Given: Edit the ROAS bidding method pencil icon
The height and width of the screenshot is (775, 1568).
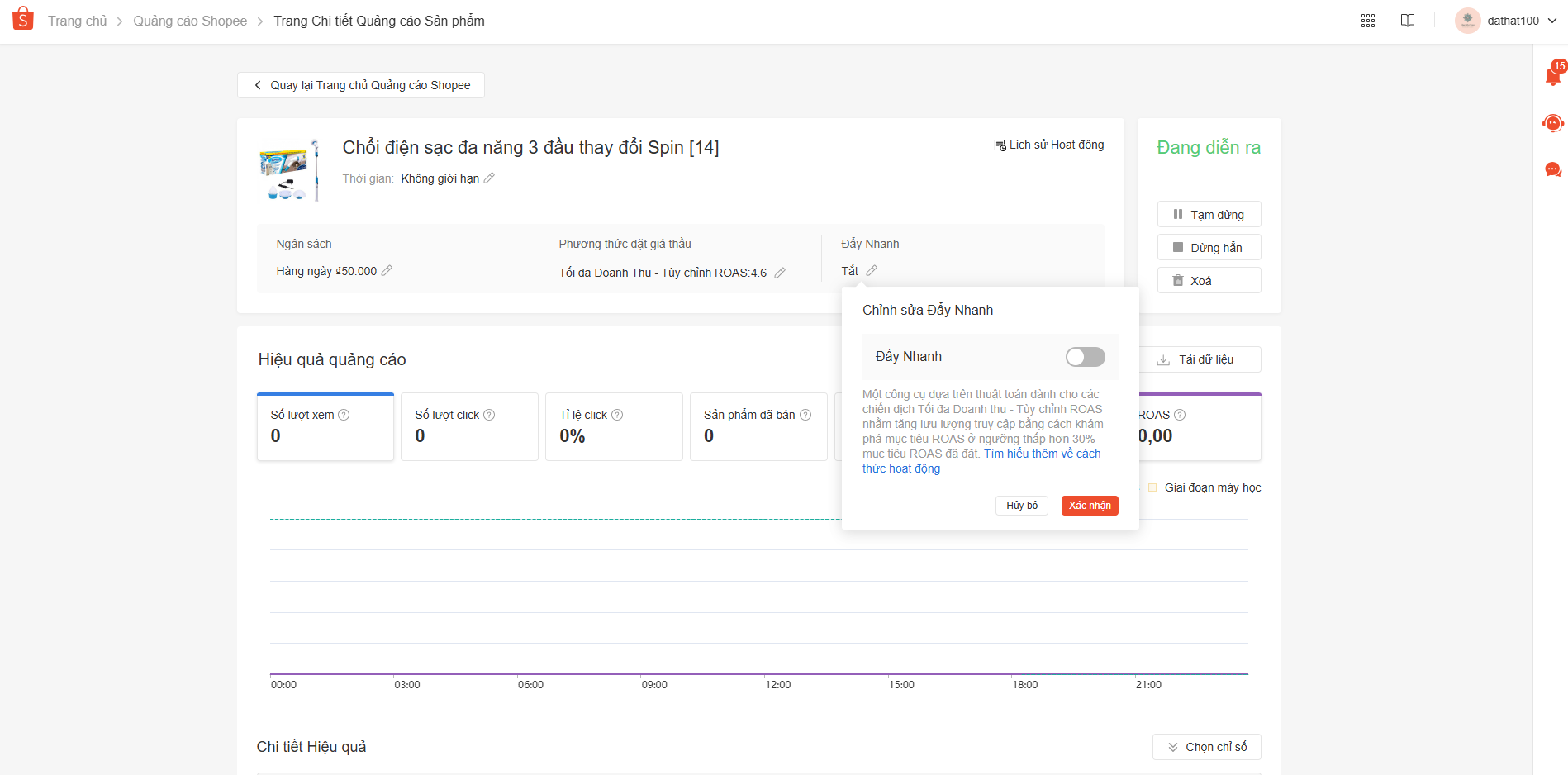Looking at the screenshot, I should click(779, 273).
